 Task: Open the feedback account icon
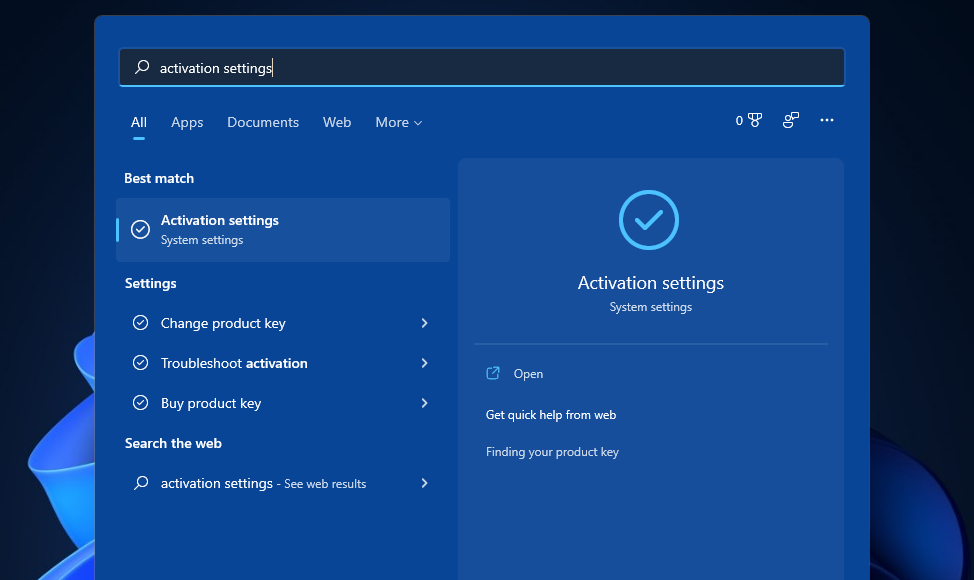(x=790, y=120)
